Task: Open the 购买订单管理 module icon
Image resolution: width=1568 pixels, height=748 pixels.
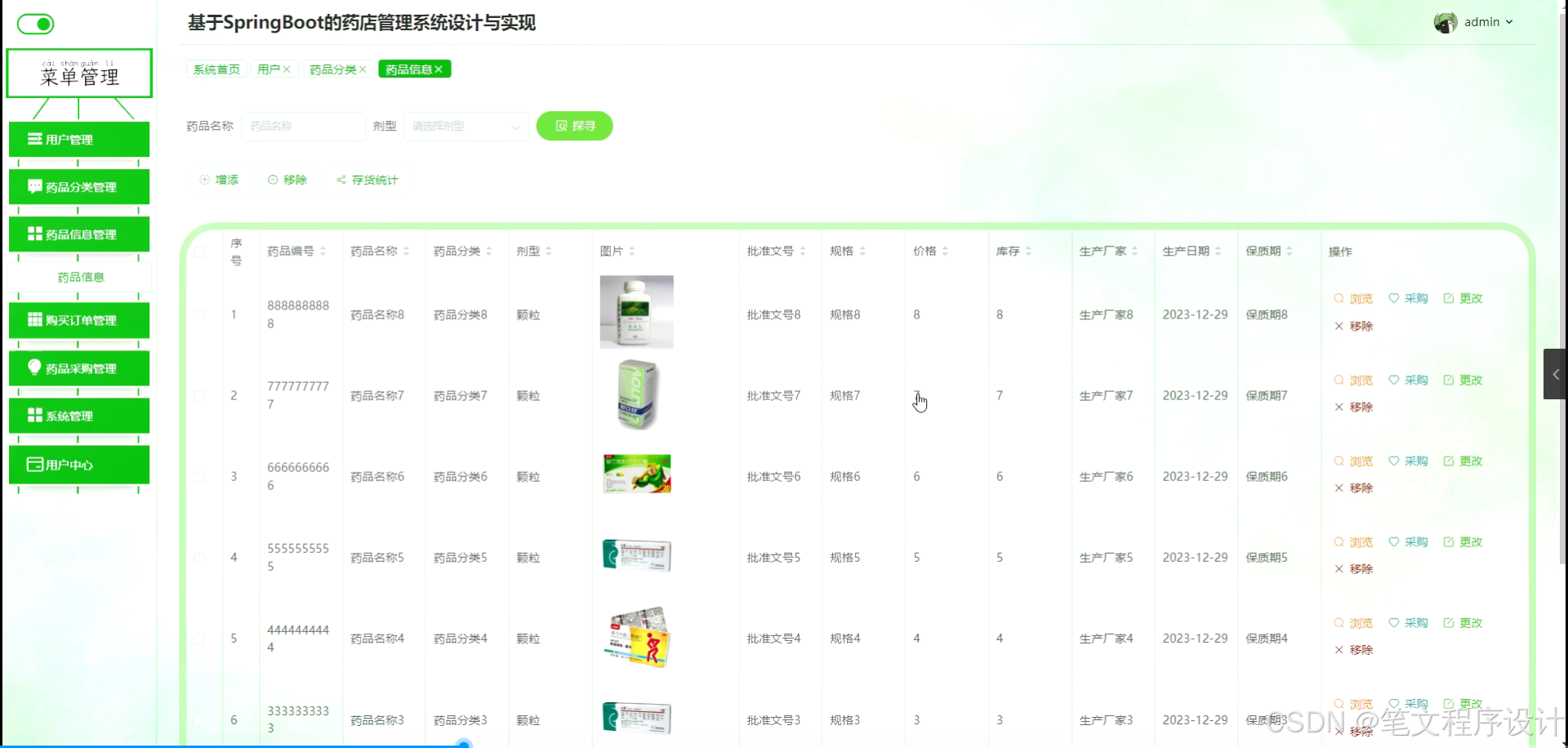Action: point(35,319)
